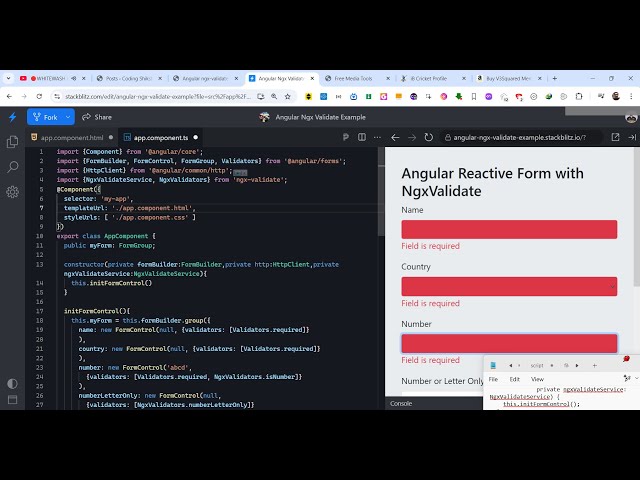This screenshot has width=640, height=480.
Task: Toggle the split editor layout icon
Action: point(362,137)
